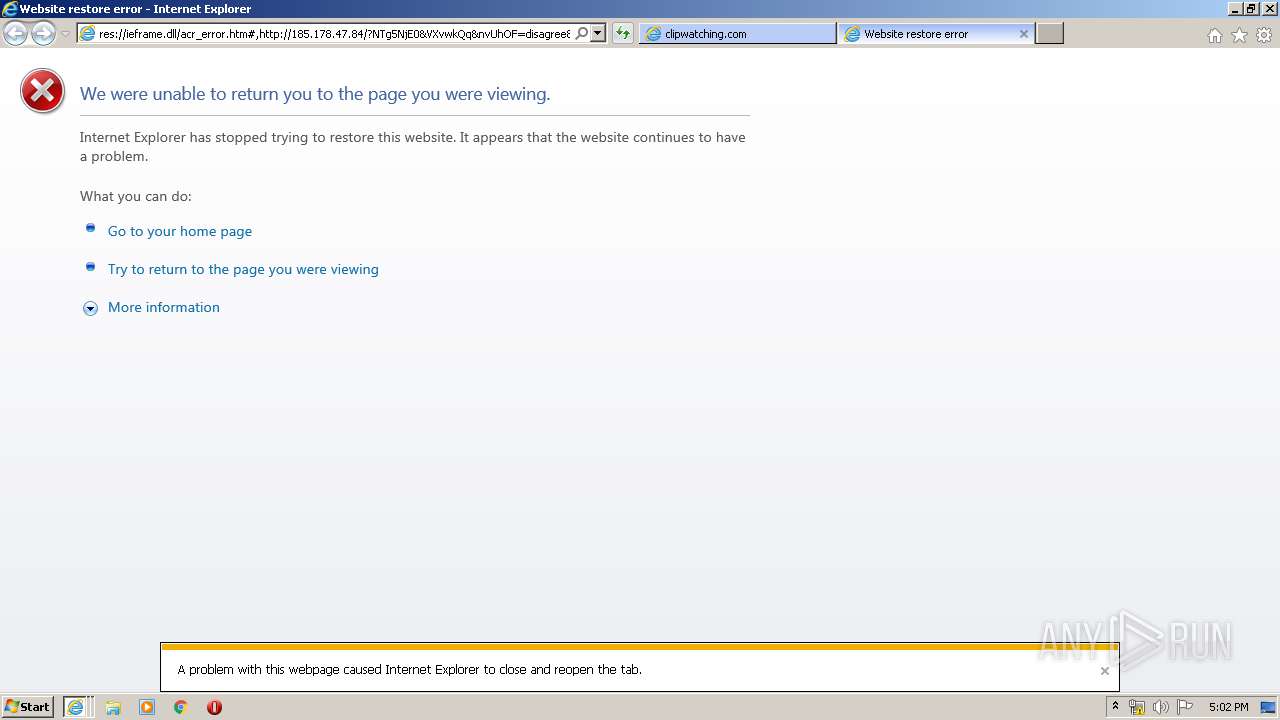Viewport: 1280px width, 720px height.
Task: Open File Explorer from taskbar
Action: coord(113,707)
